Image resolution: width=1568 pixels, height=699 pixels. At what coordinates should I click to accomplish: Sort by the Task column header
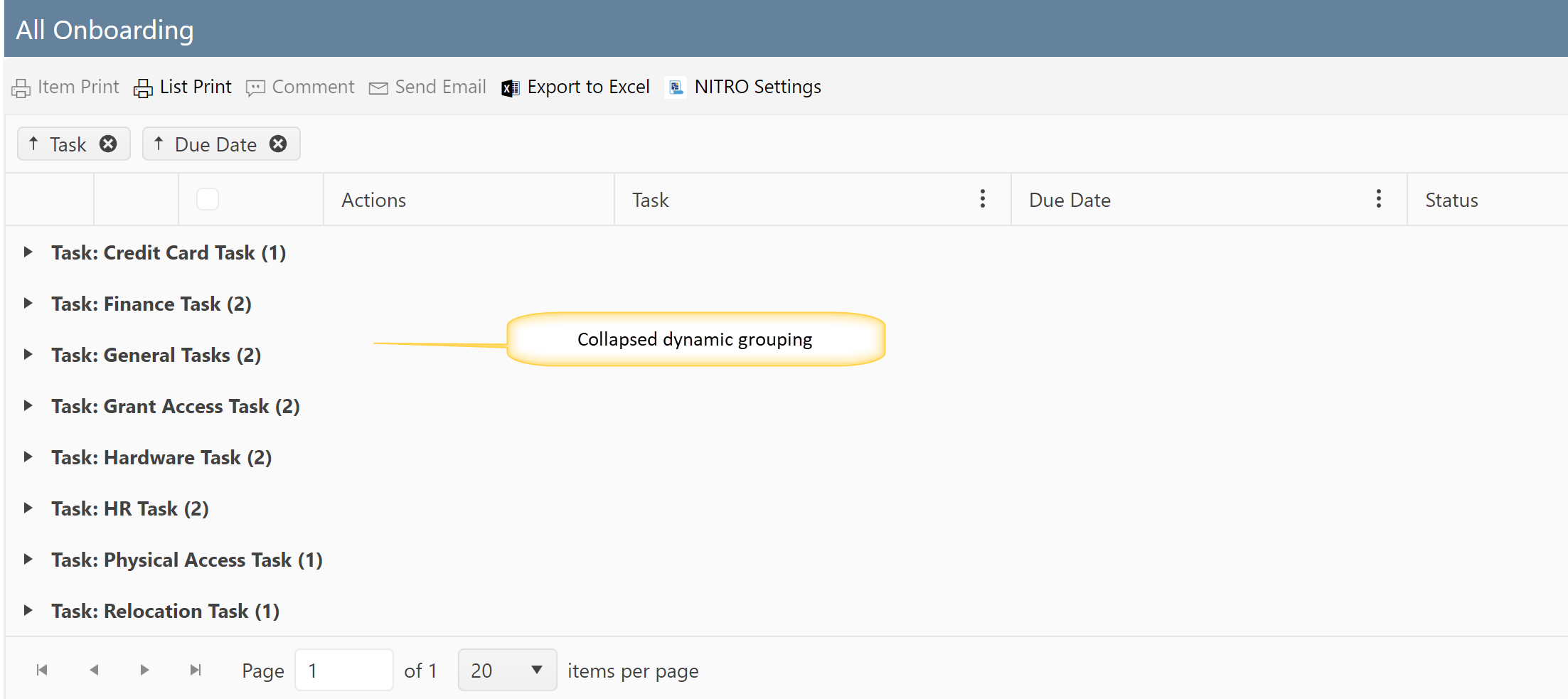[x=650, y=201]
